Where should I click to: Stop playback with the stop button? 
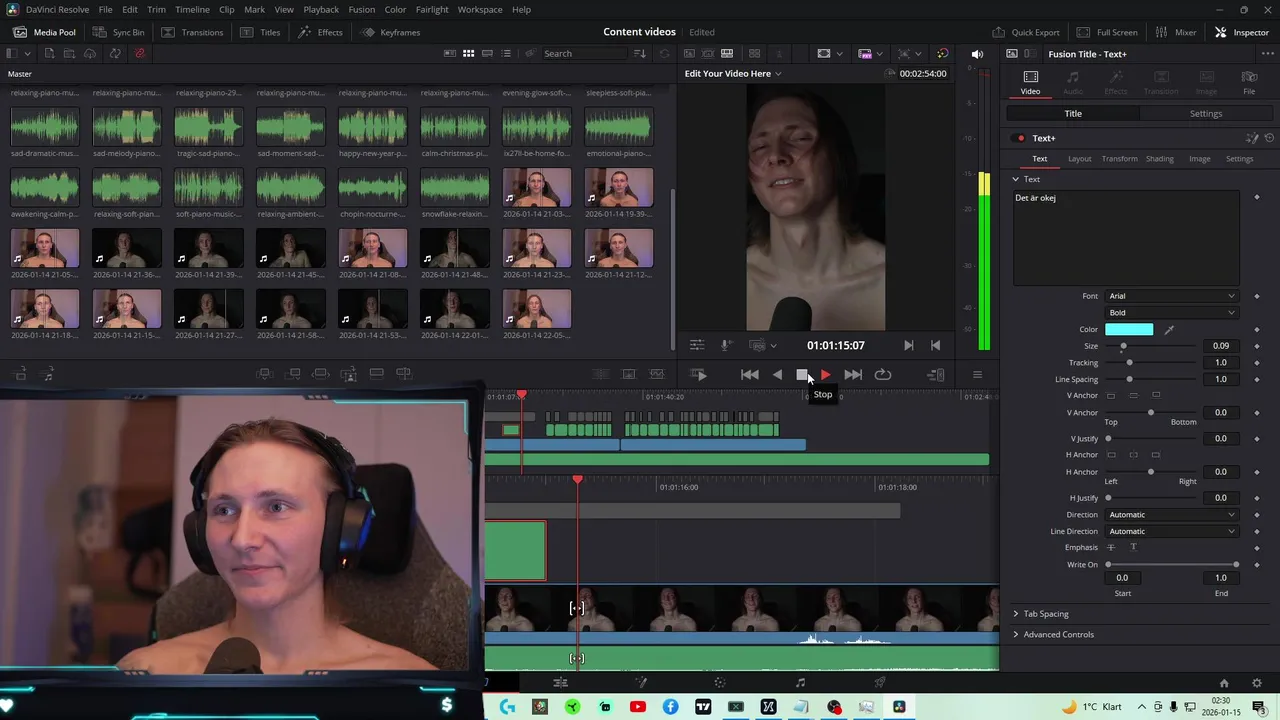click(x=802, y=374)
